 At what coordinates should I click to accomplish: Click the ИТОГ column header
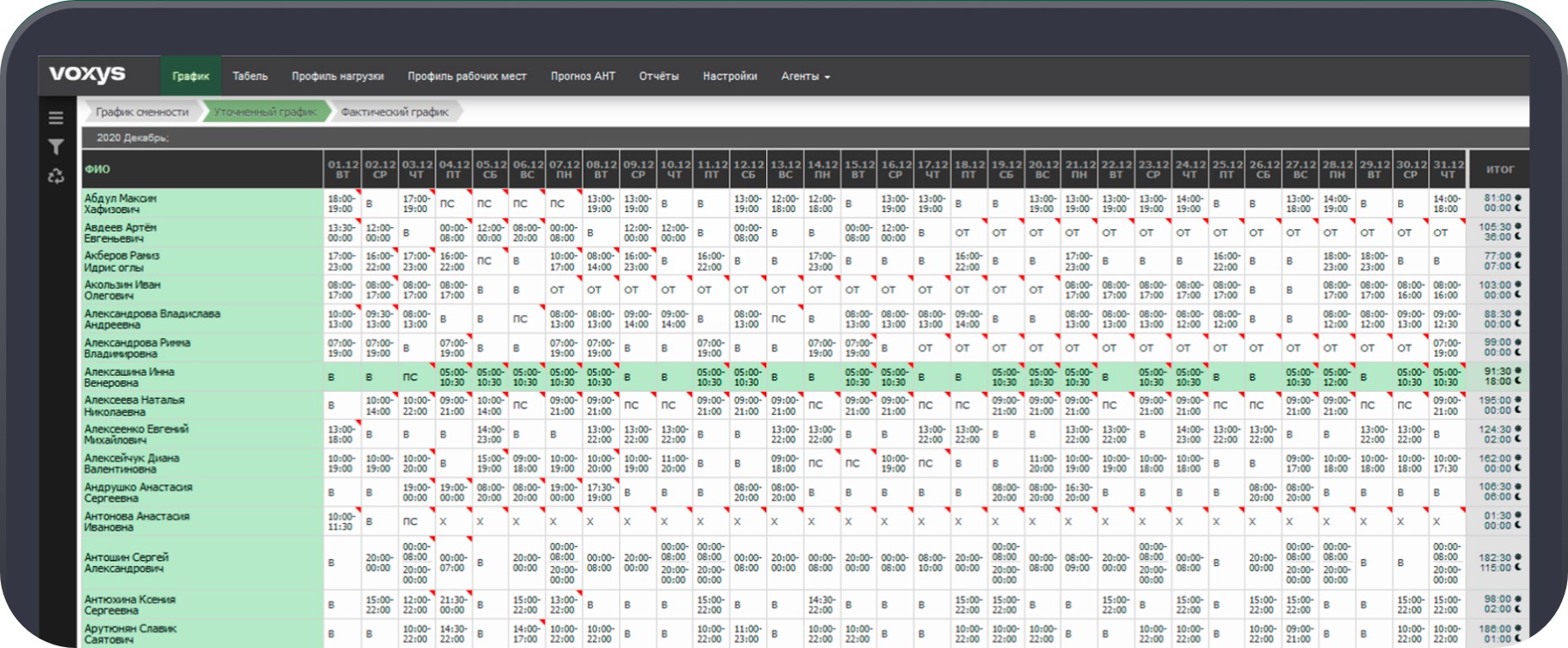point(1500,169)
